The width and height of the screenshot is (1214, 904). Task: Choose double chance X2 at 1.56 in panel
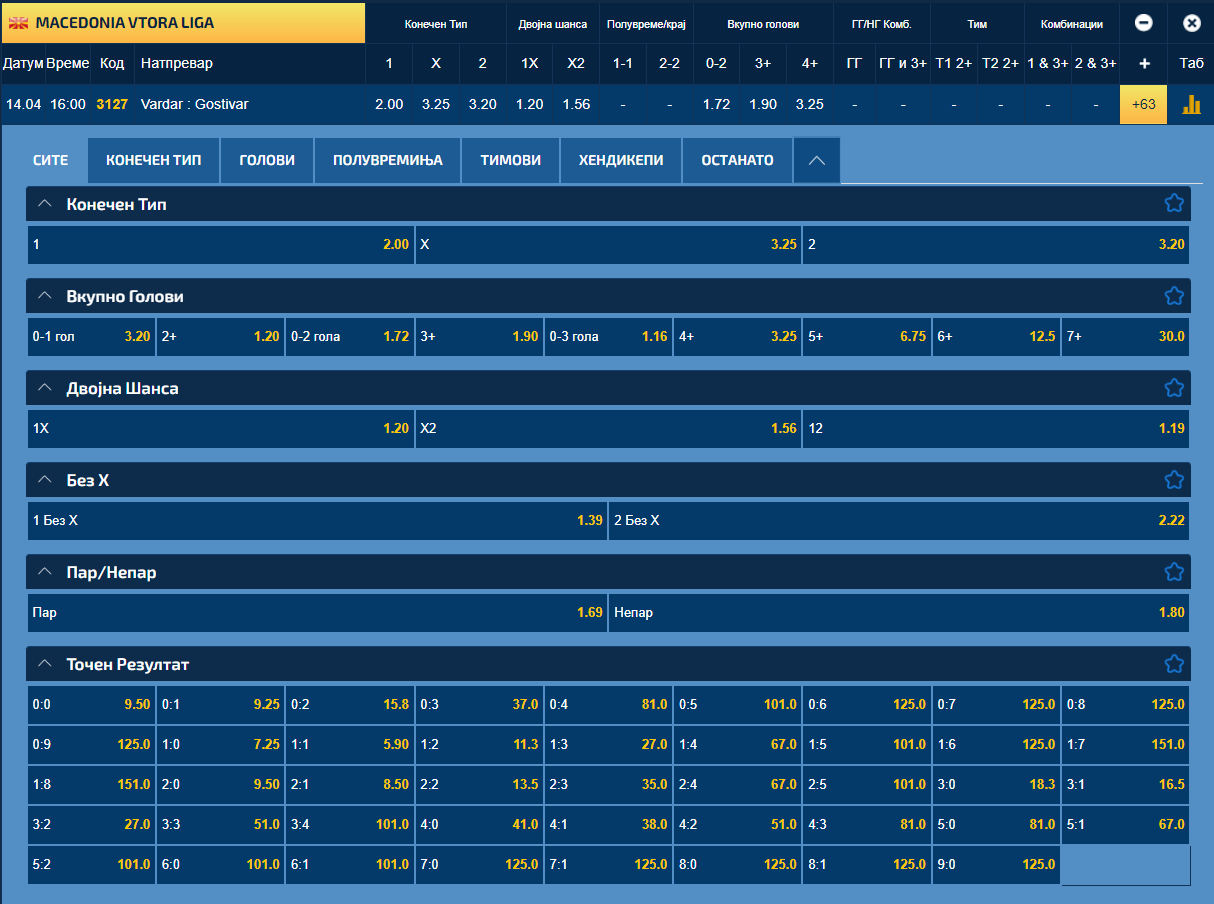[x=608, y=428]
